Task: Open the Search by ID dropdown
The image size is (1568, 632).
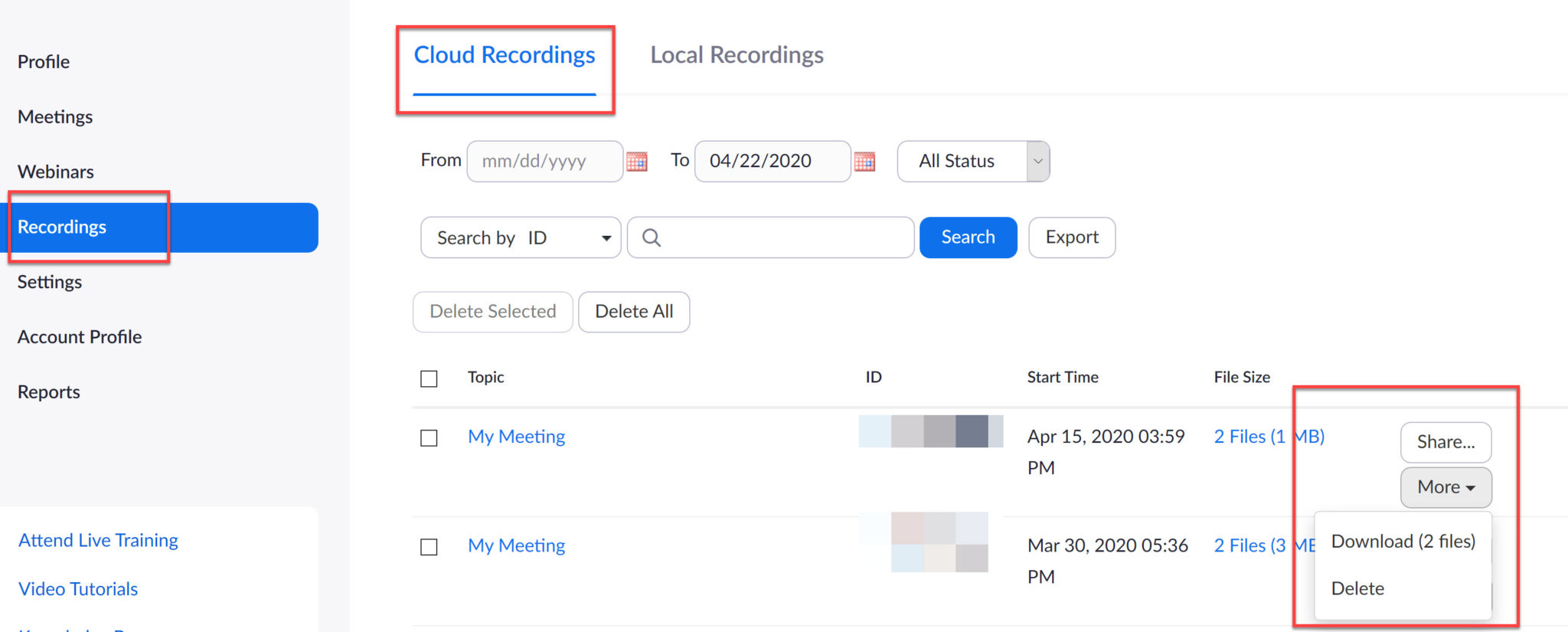Action: (521, 237)
